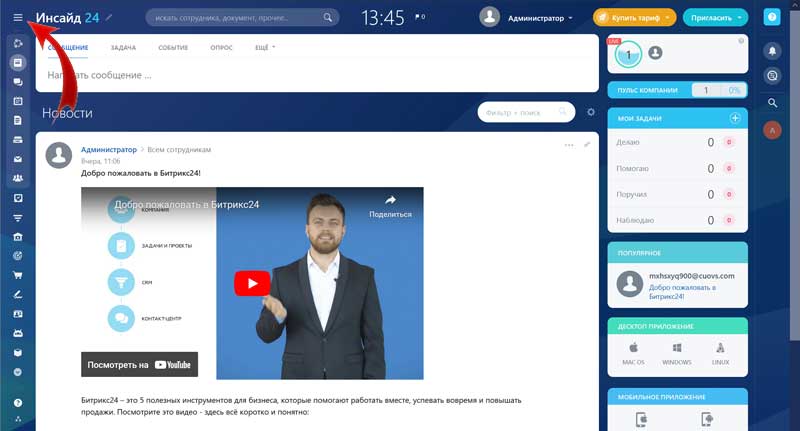Viewport: 800px width, 431px height.
Task: Open the contact card icon in sidebar
Action: point(18,314)
